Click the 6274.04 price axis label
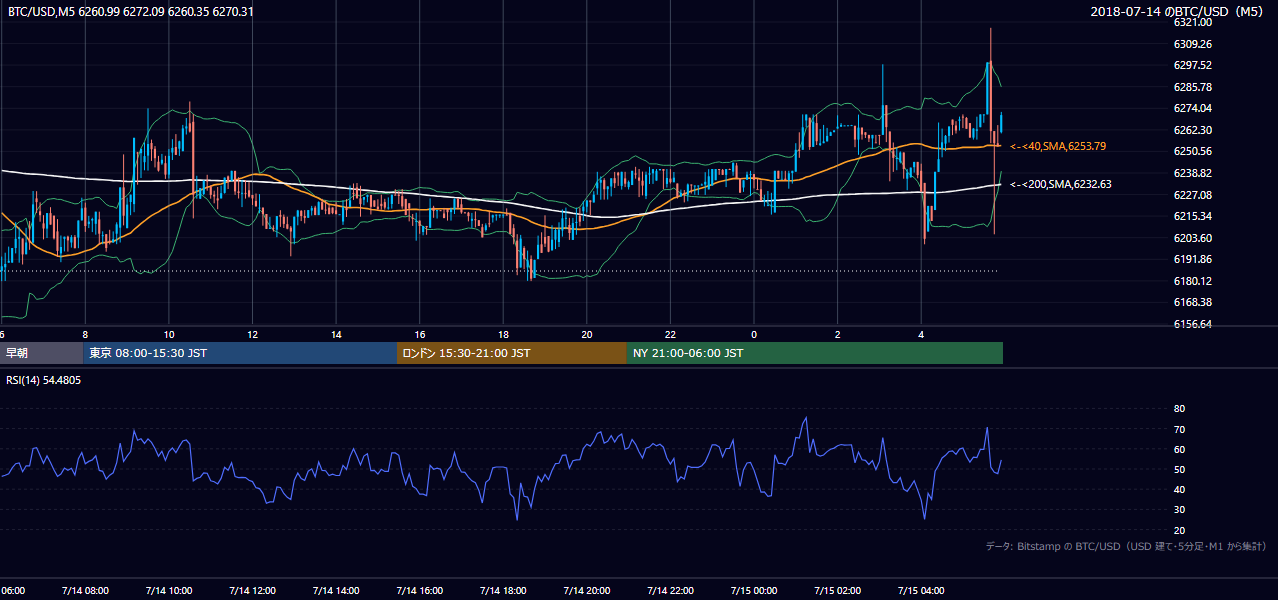1278x600 pixels. [1192, 108]
